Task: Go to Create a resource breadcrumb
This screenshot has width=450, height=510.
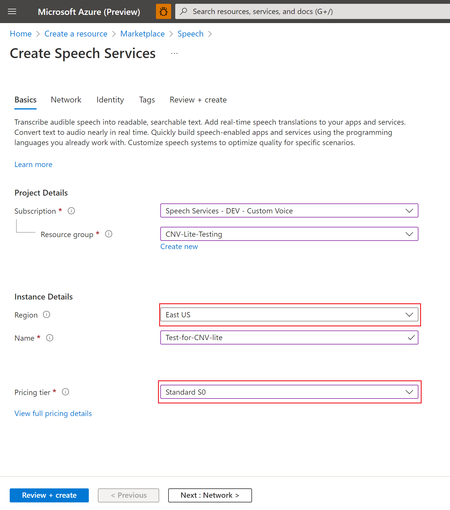Action: pyautogui.click(x=76, y=34)
